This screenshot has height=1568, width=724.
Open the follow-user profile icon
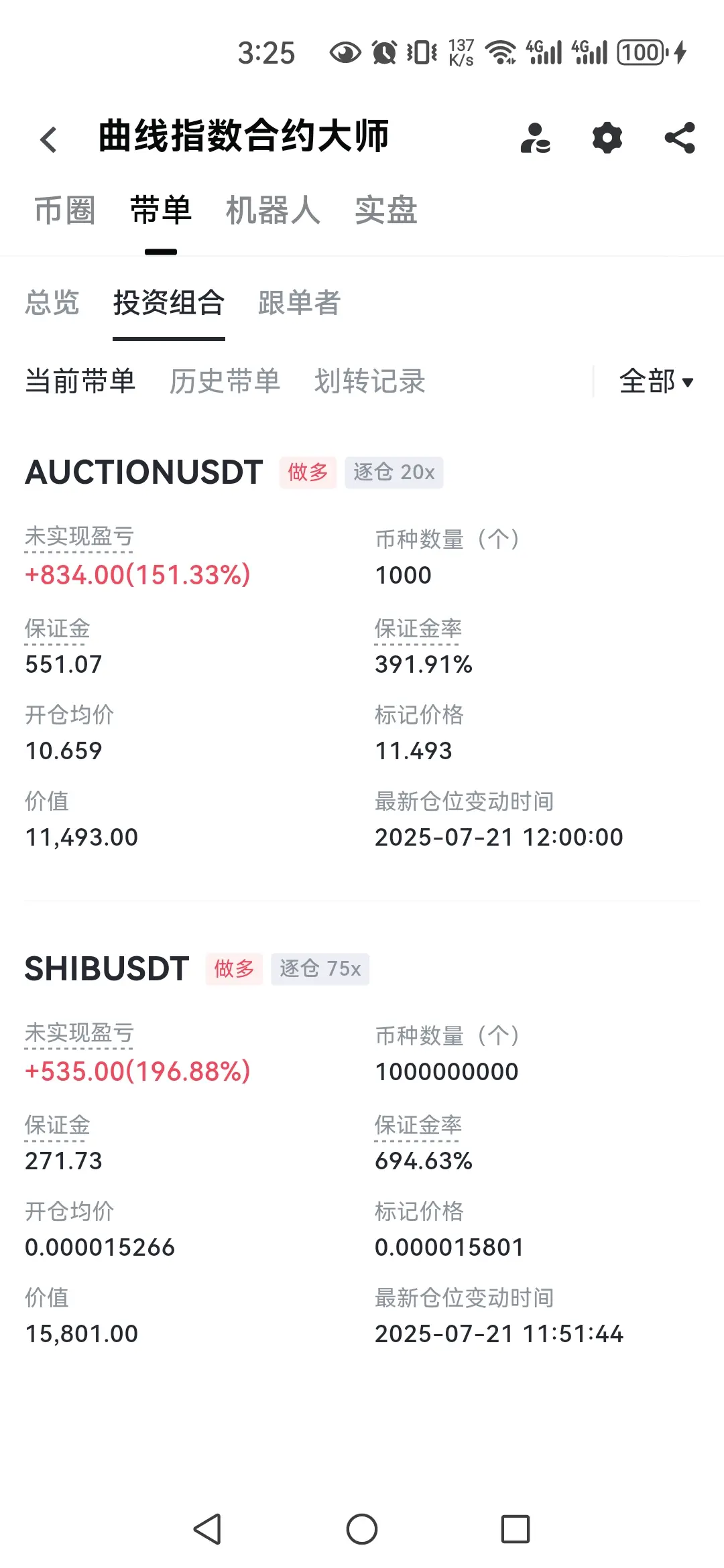point(536,138)
